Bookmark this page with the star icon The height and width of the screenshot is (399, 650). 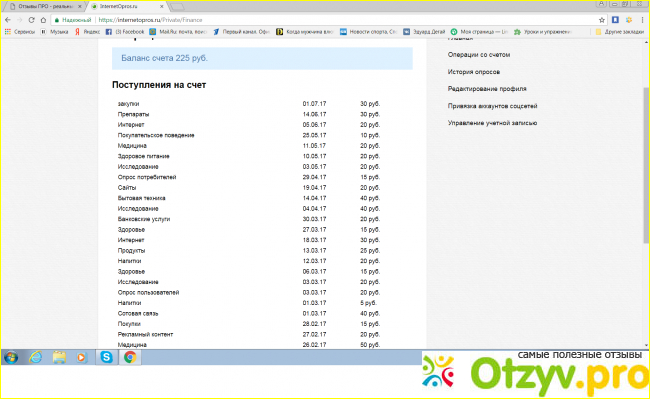click(x=601, y=20)
